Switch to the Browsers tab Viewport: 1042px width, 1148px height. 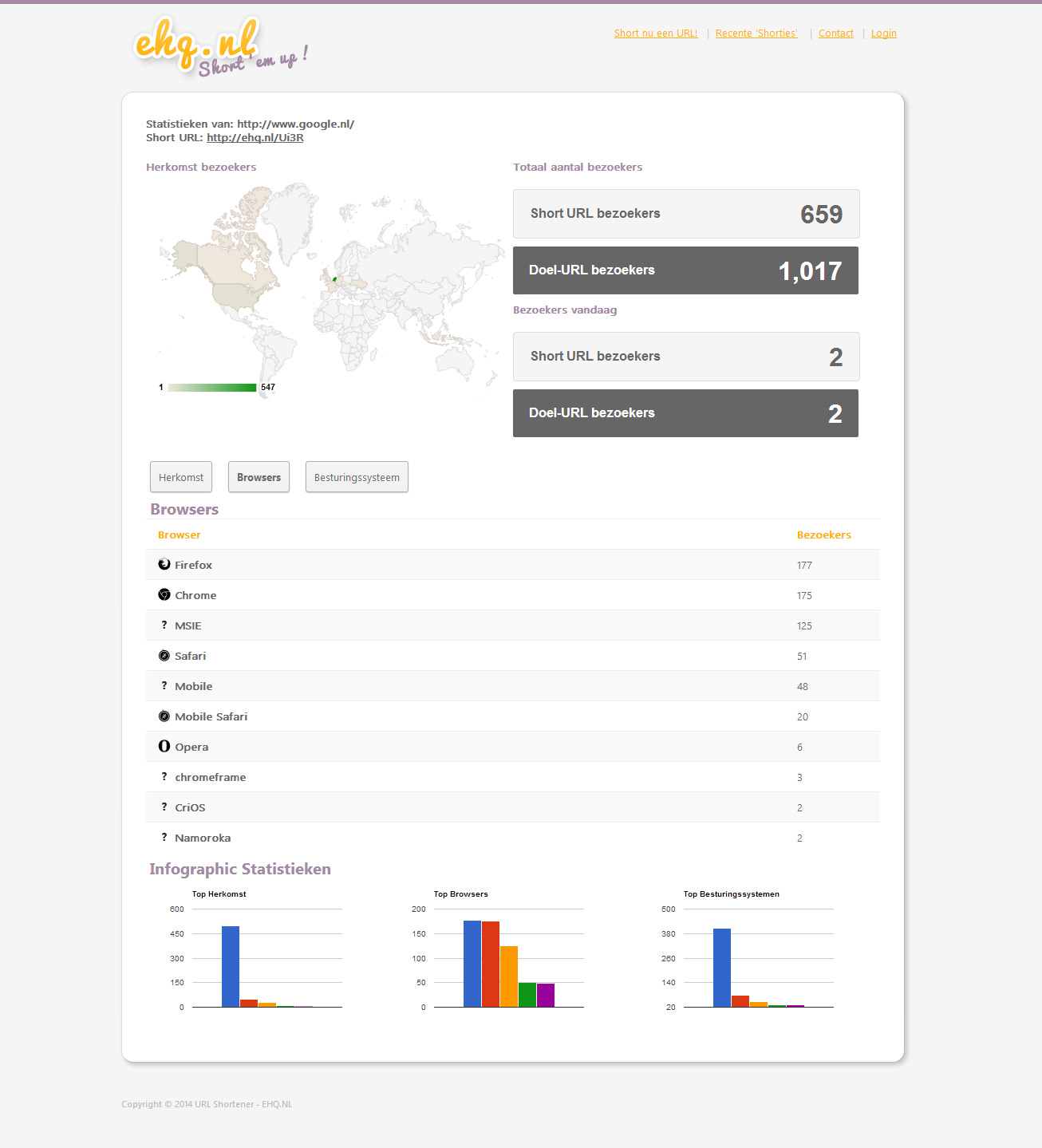(x=259, y=477)
